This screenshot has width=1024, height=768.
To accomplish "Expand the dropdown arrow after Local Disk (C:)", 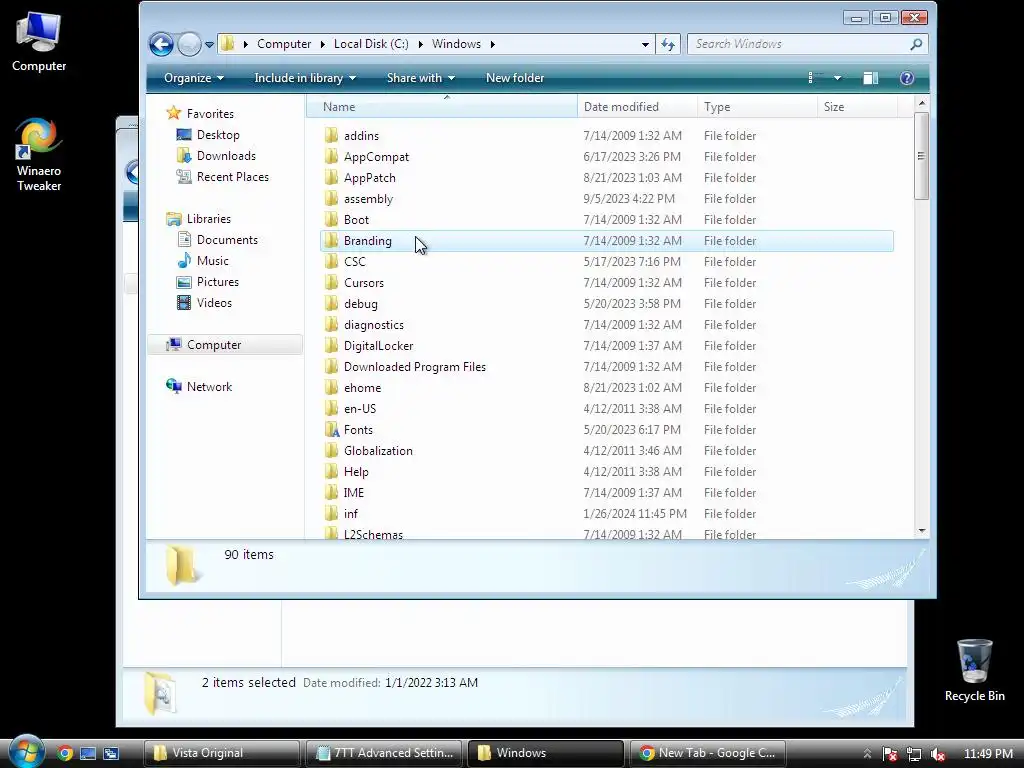I will [420, 44].
